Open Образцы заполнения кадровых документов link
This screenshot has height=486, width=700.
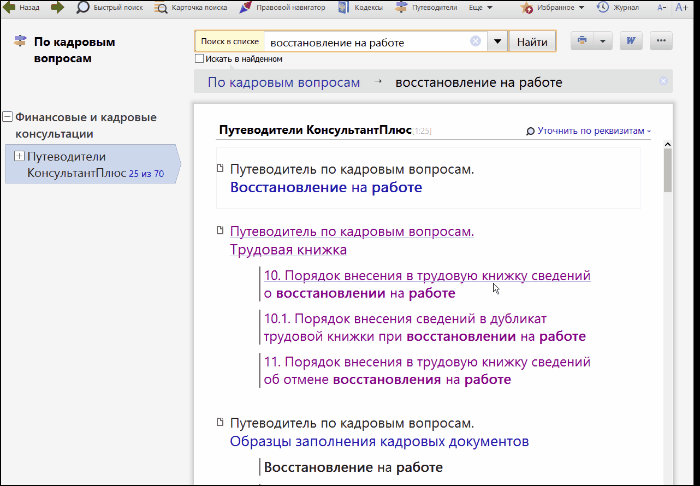coord(379,441)
